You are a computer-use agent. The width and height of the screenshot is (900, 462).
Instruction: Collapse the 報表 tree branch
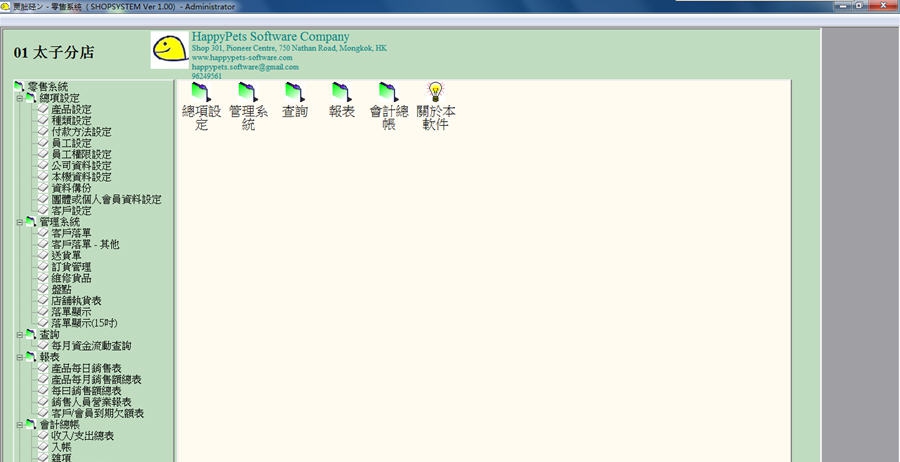(19, 357)
